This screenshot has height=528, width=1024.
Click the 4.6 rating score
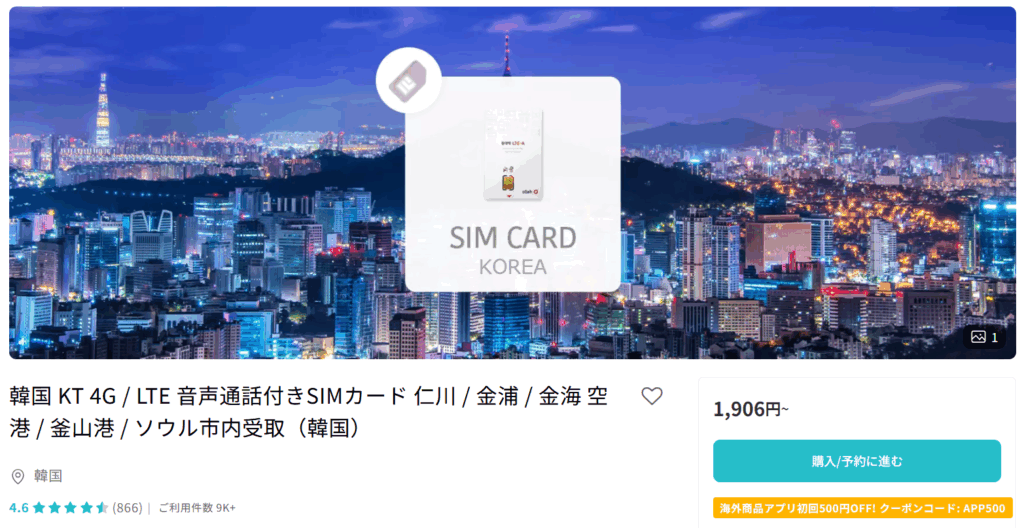19,508
